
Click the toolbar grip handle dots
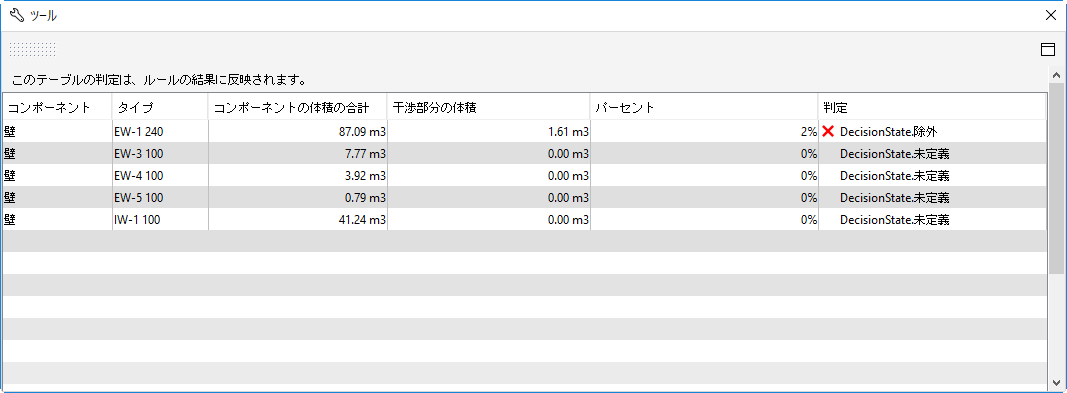[32, 49]
